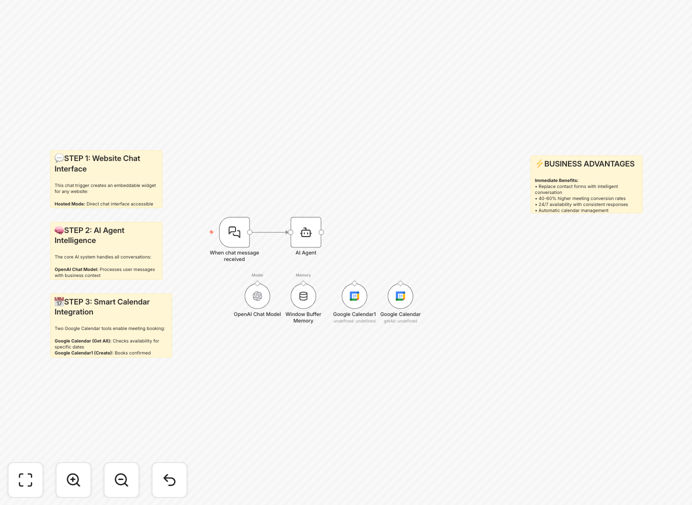Click the reset zoom arrow button
This screenshot has width=692, height=505.
[x=169, y=480]
